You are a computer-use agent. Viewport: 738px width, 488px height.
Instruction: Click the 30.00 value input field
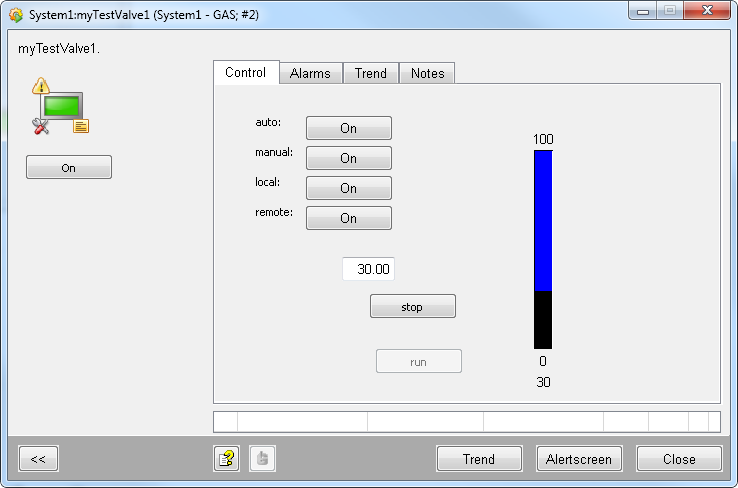(x=369, y=269)
